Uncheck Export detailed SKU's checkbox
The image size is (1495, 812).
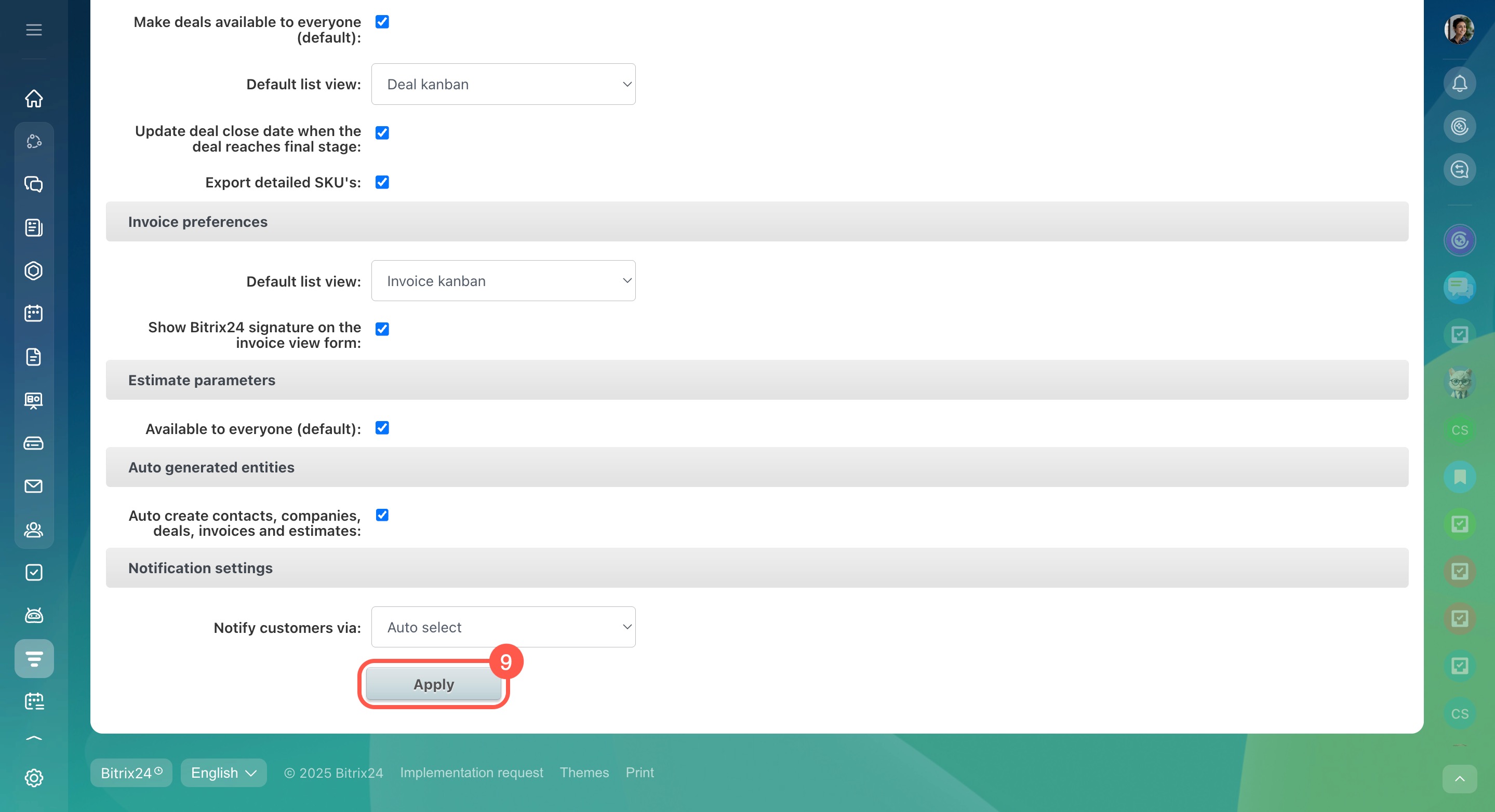pos(382,182)
